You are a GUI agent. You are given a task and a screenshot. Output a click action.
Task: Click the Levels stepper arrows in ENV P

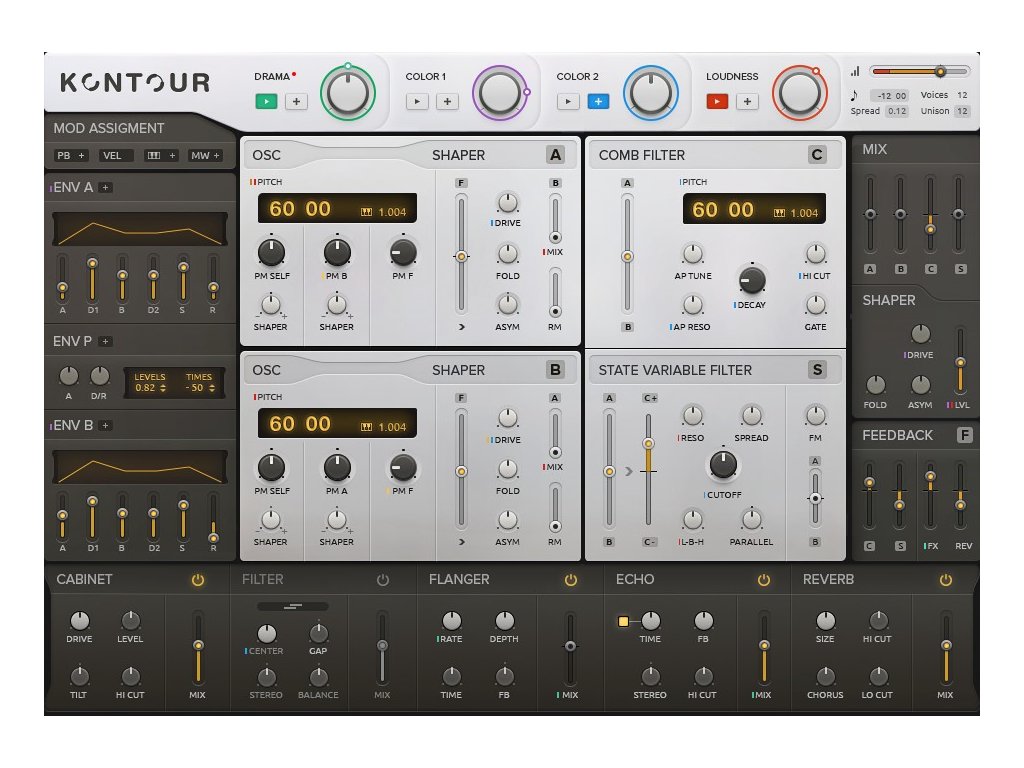(164, 388)
